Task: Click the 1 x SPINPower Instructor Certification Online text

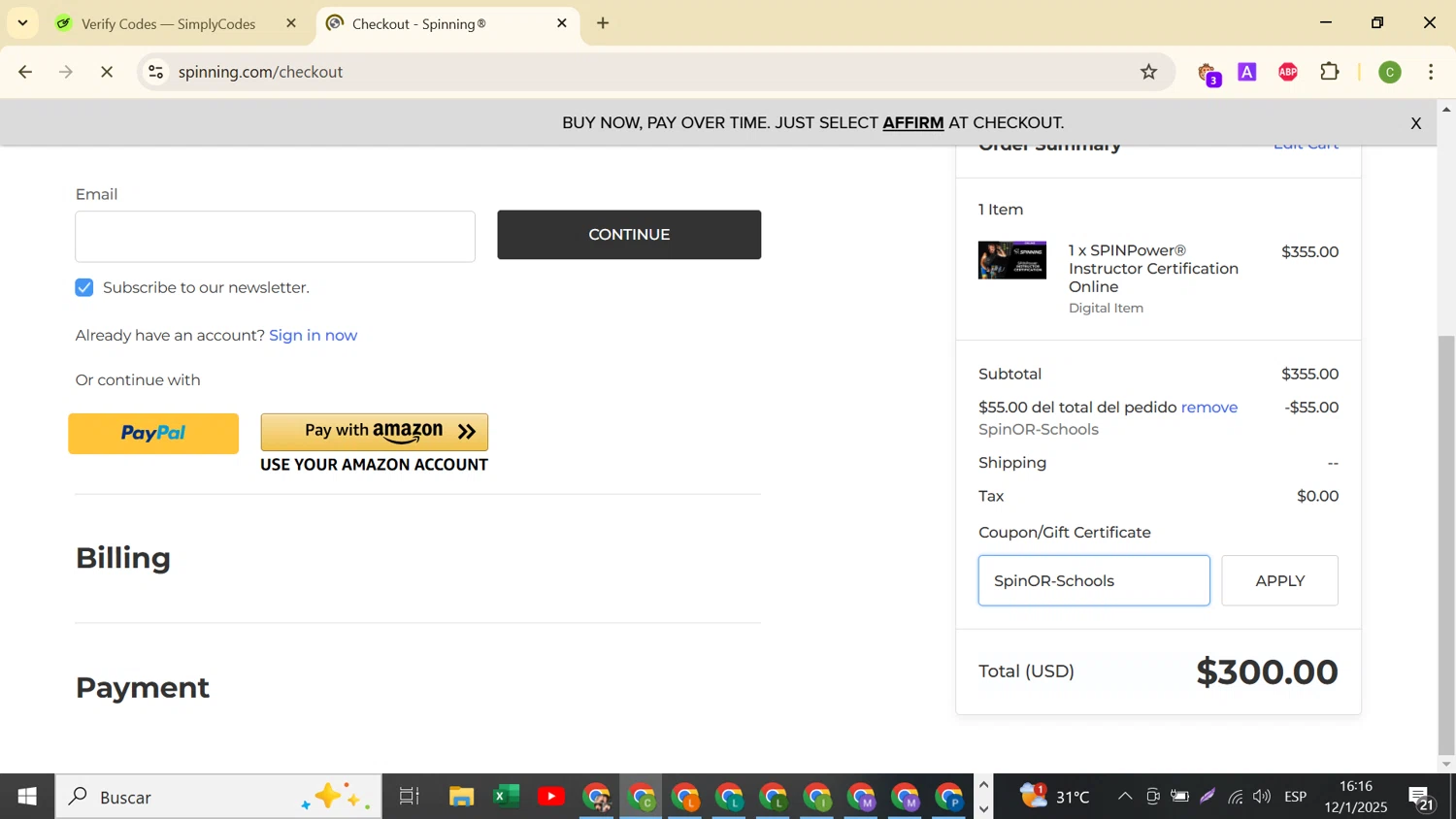Action: (x=1153, y=269)
